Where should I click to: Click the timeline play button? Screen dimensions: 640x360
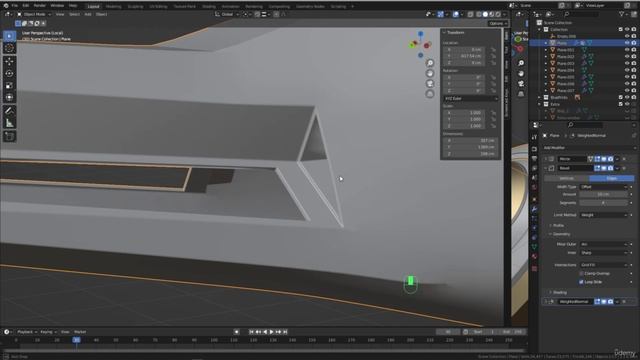pos(271,332)
